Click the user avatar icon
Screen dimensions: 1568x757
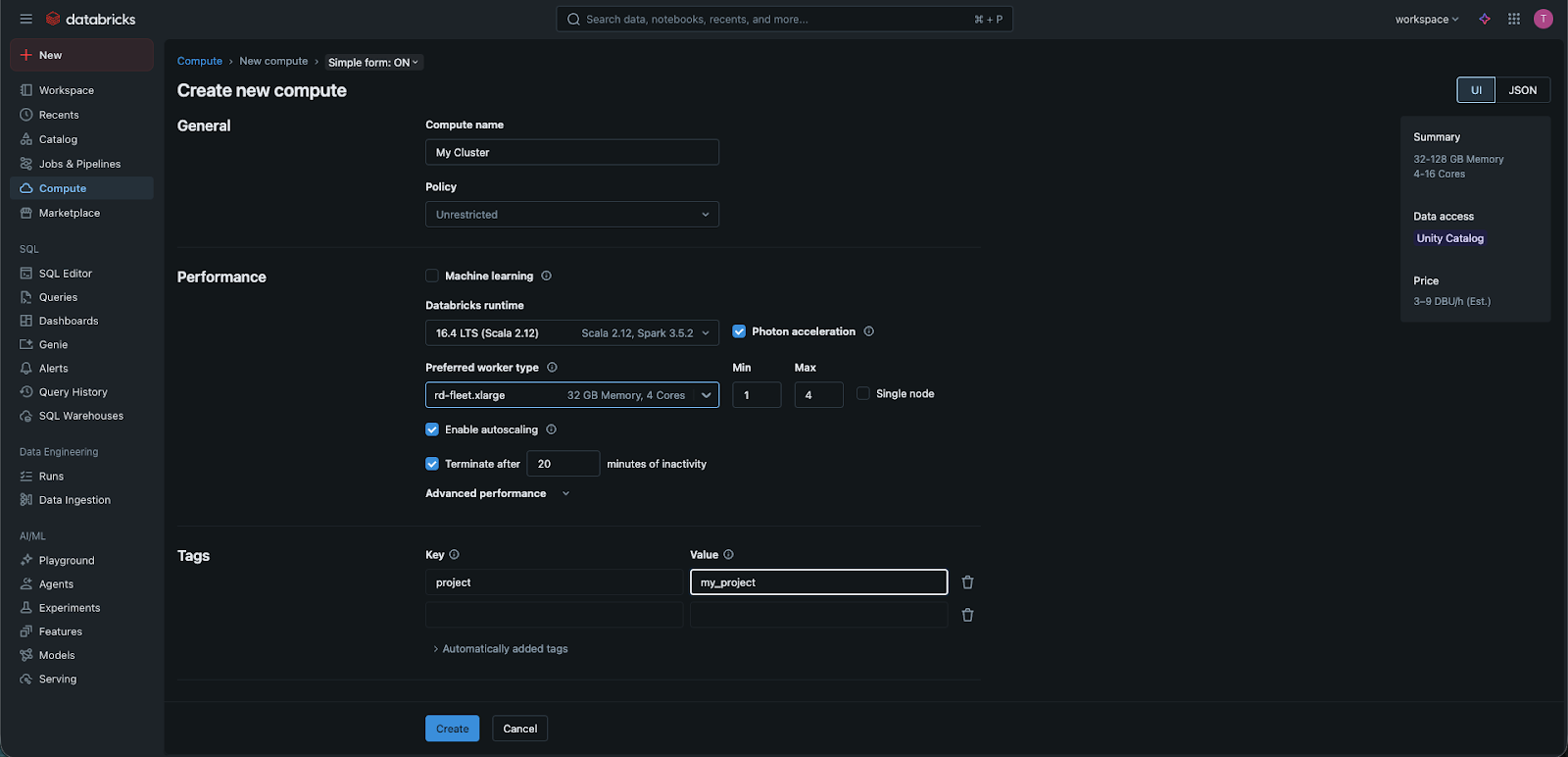point(1543,19)
